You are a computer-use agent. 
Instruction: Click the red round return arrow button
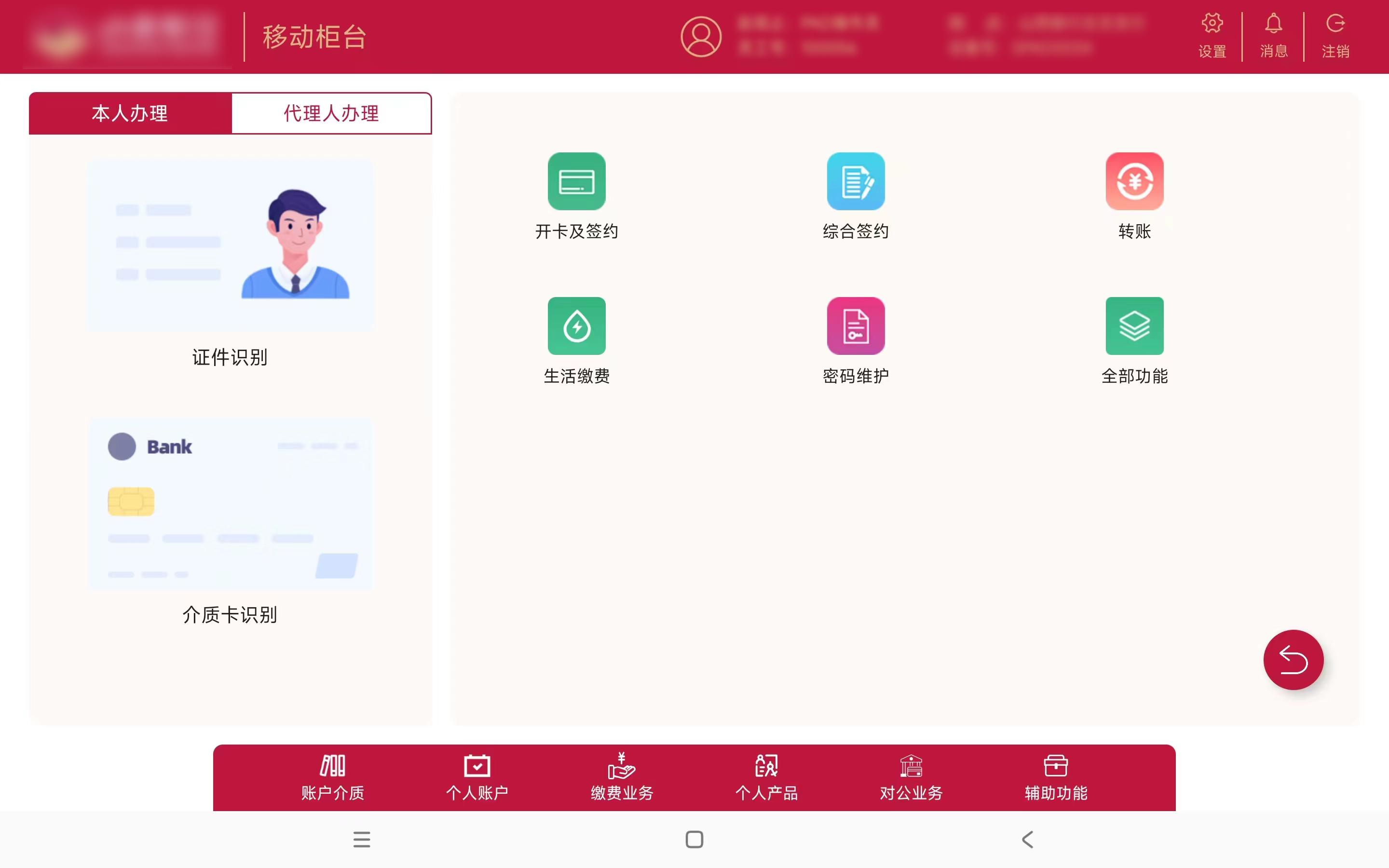[1293, 660]
